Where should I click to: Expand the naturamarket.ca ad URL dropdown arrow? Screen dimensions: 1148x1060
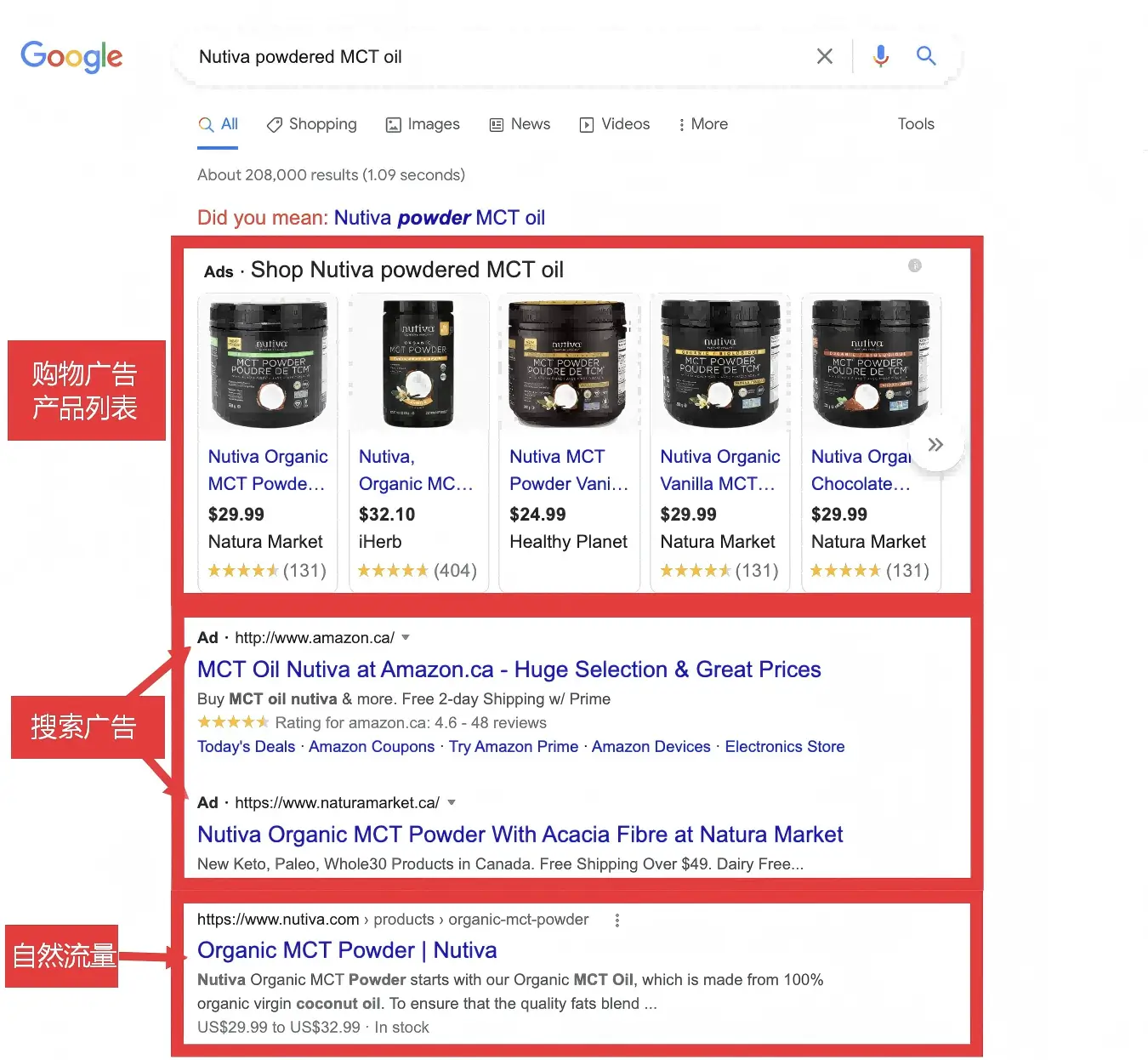[x=452, y=802]
